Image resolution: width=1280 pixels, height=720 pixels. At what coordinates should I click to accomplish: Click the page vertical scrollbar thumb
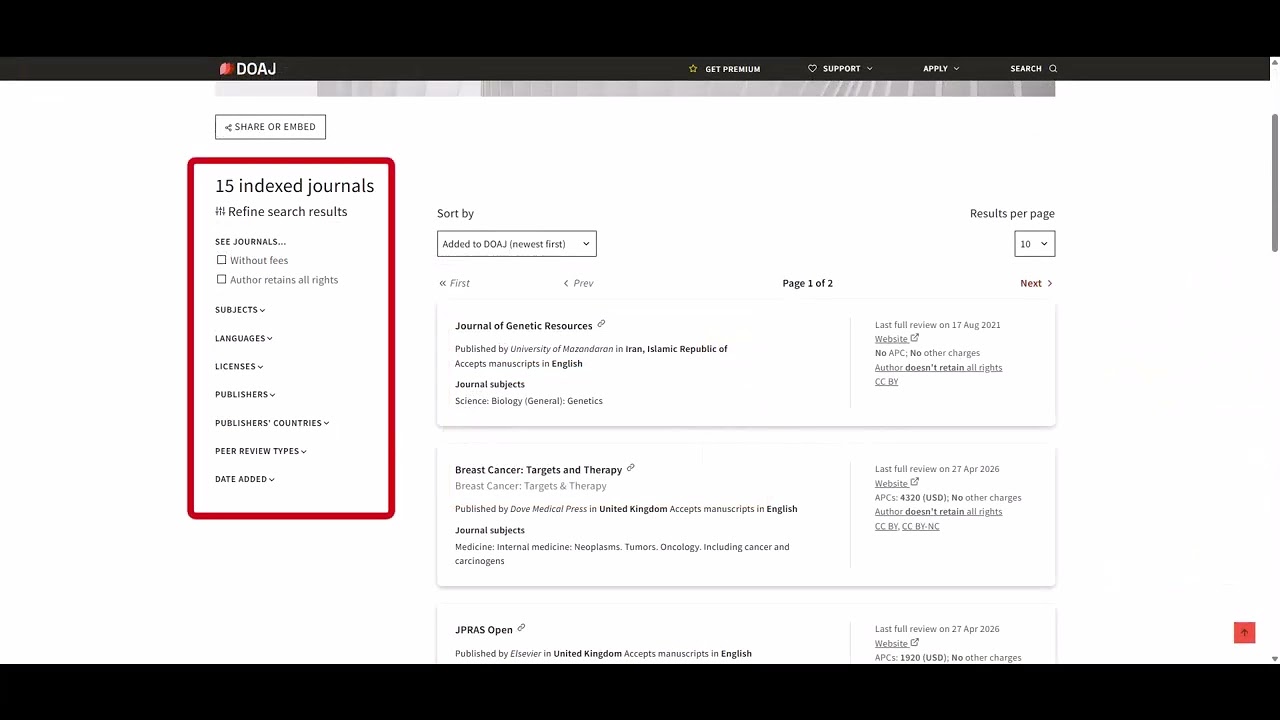(1275, 182)
